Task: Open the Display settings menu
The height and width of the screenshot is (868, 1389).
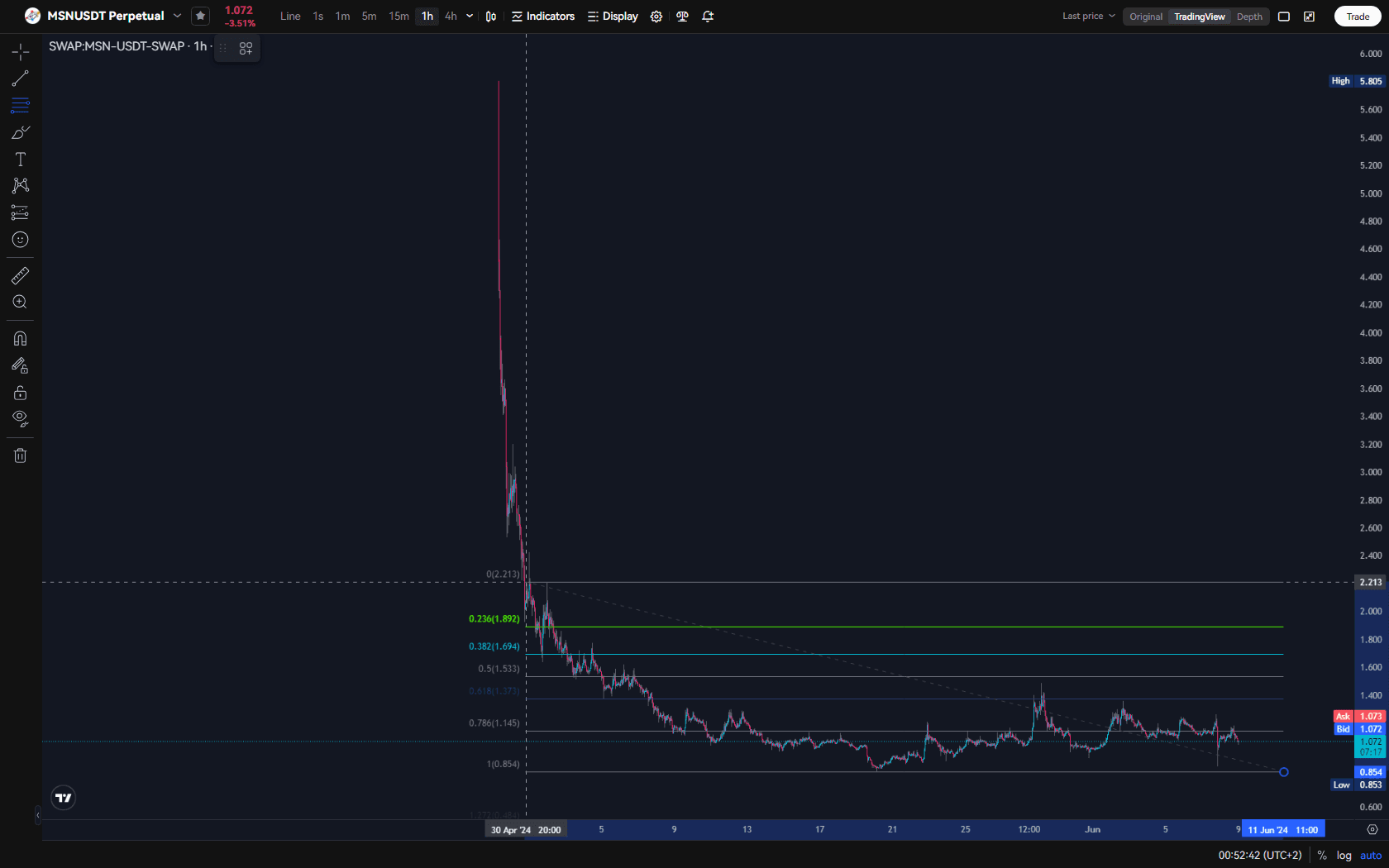Action: (613, 17)
